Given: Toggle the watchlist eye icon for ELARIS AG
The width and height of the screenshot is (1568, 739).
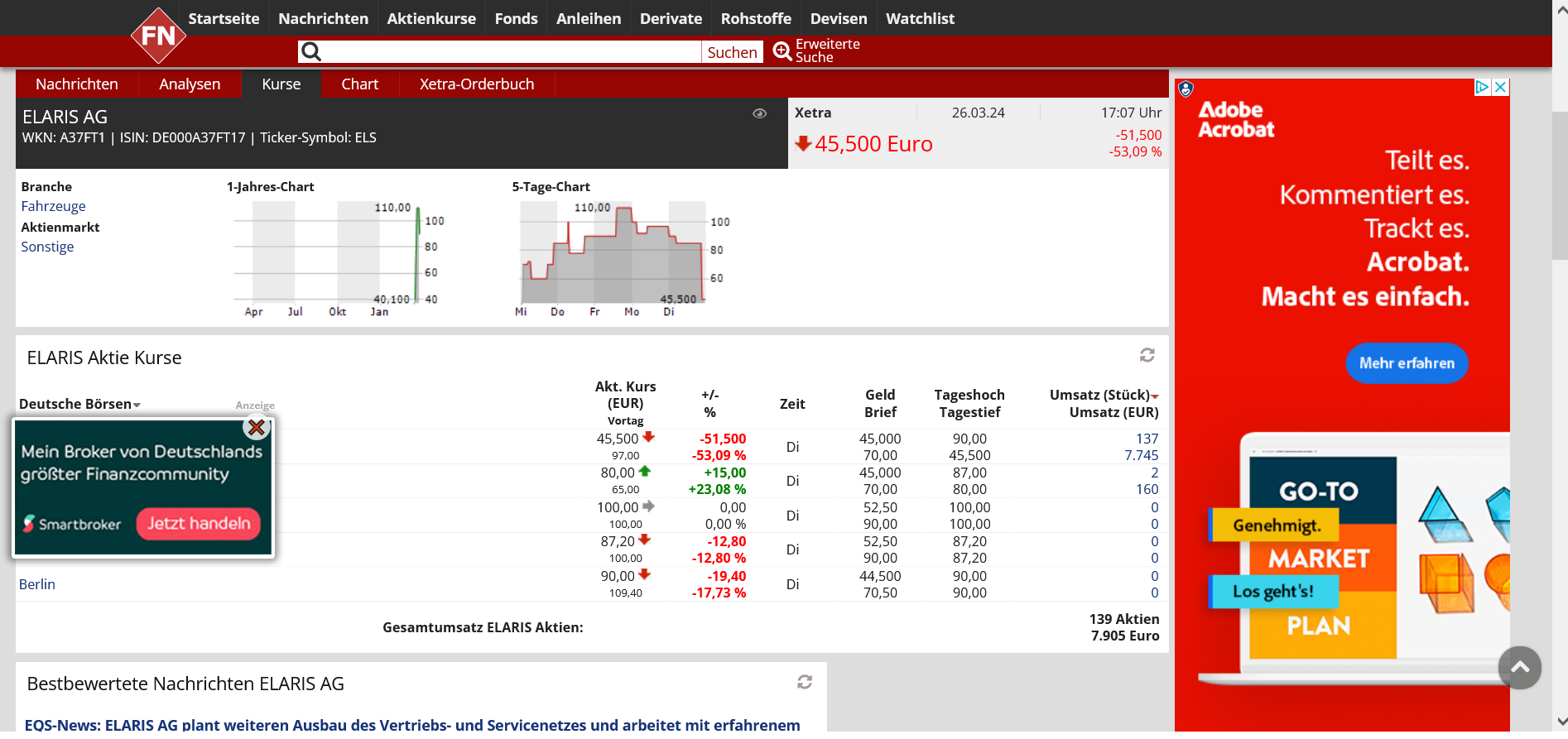Looking at the screenshot, I should point(759,114).
